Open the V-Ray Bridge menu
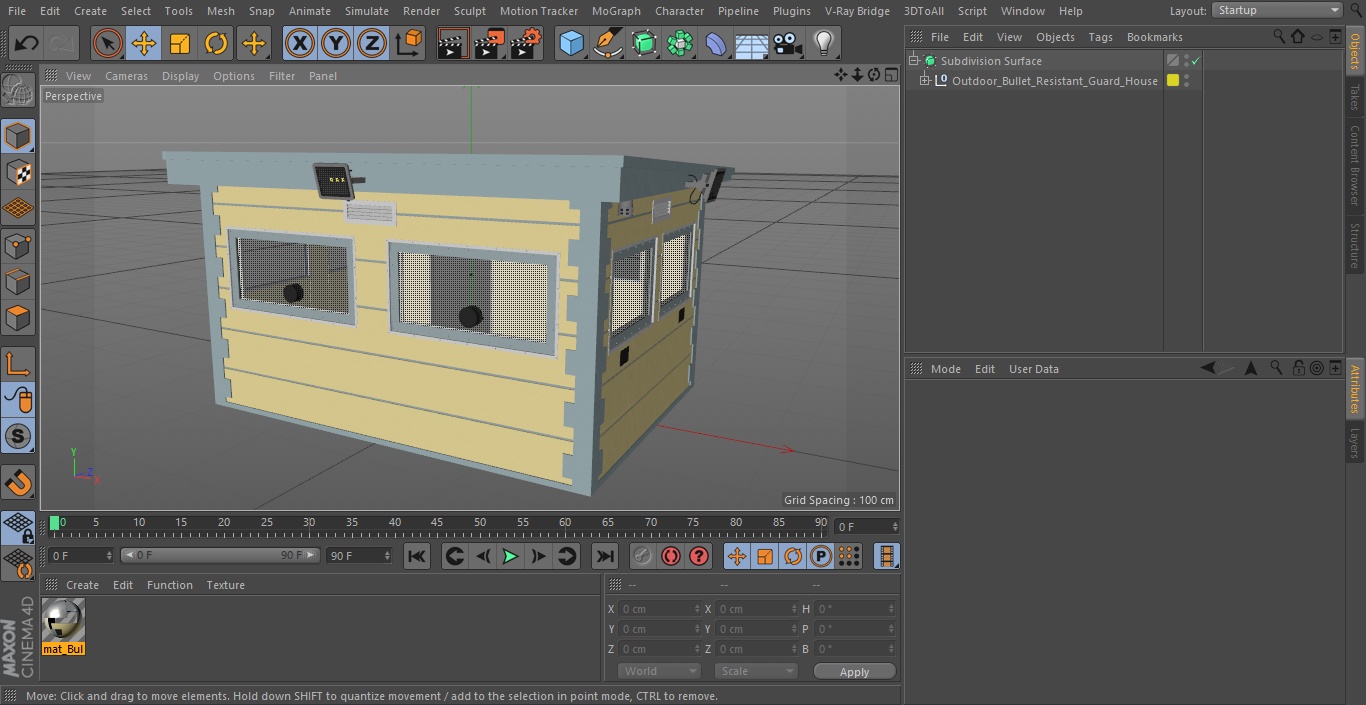The height and width of the screenshot is (705, 1366). (857, 11)
